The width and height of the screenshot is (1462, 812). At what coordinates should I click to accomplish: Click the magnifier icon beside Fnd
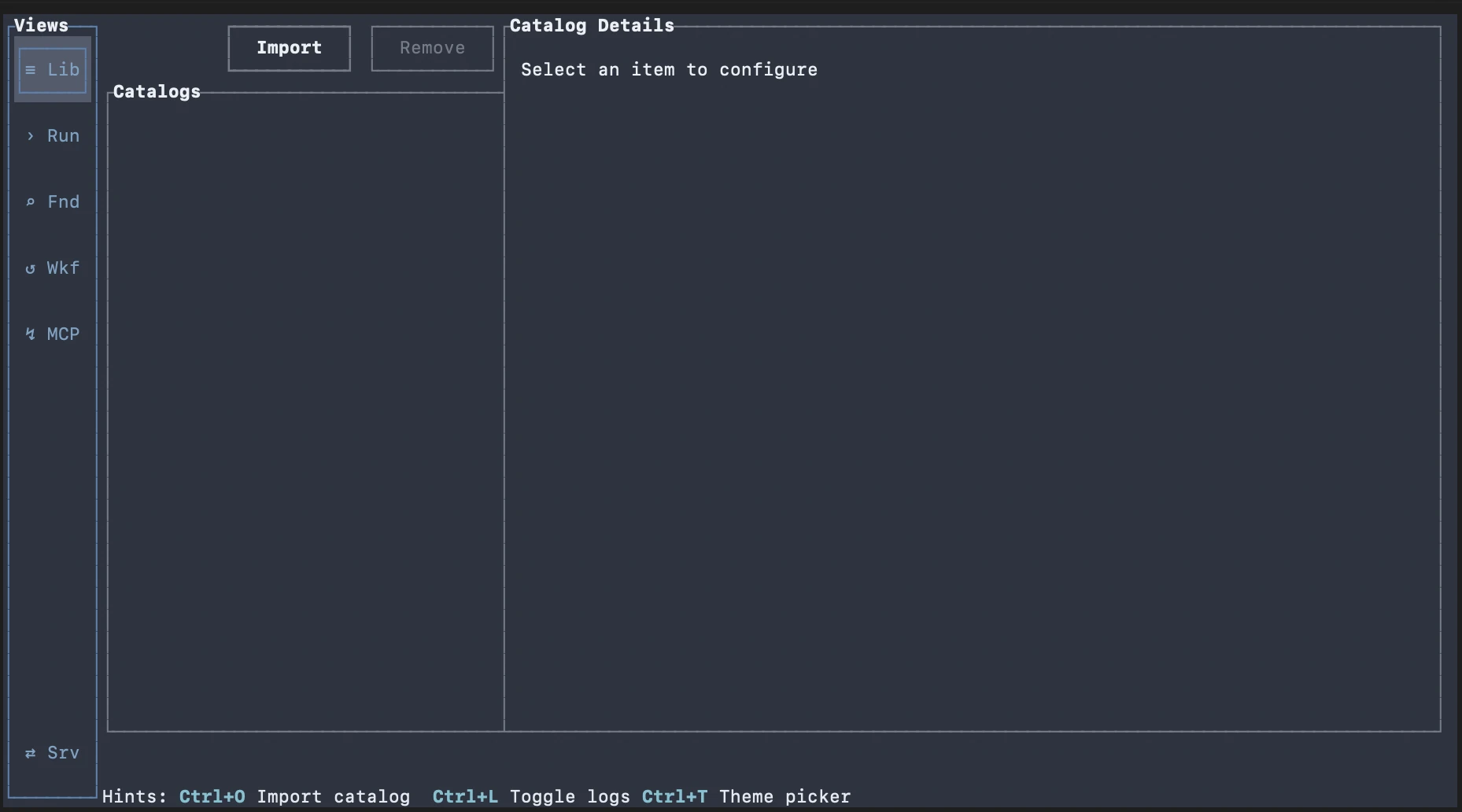click(30, 202)
